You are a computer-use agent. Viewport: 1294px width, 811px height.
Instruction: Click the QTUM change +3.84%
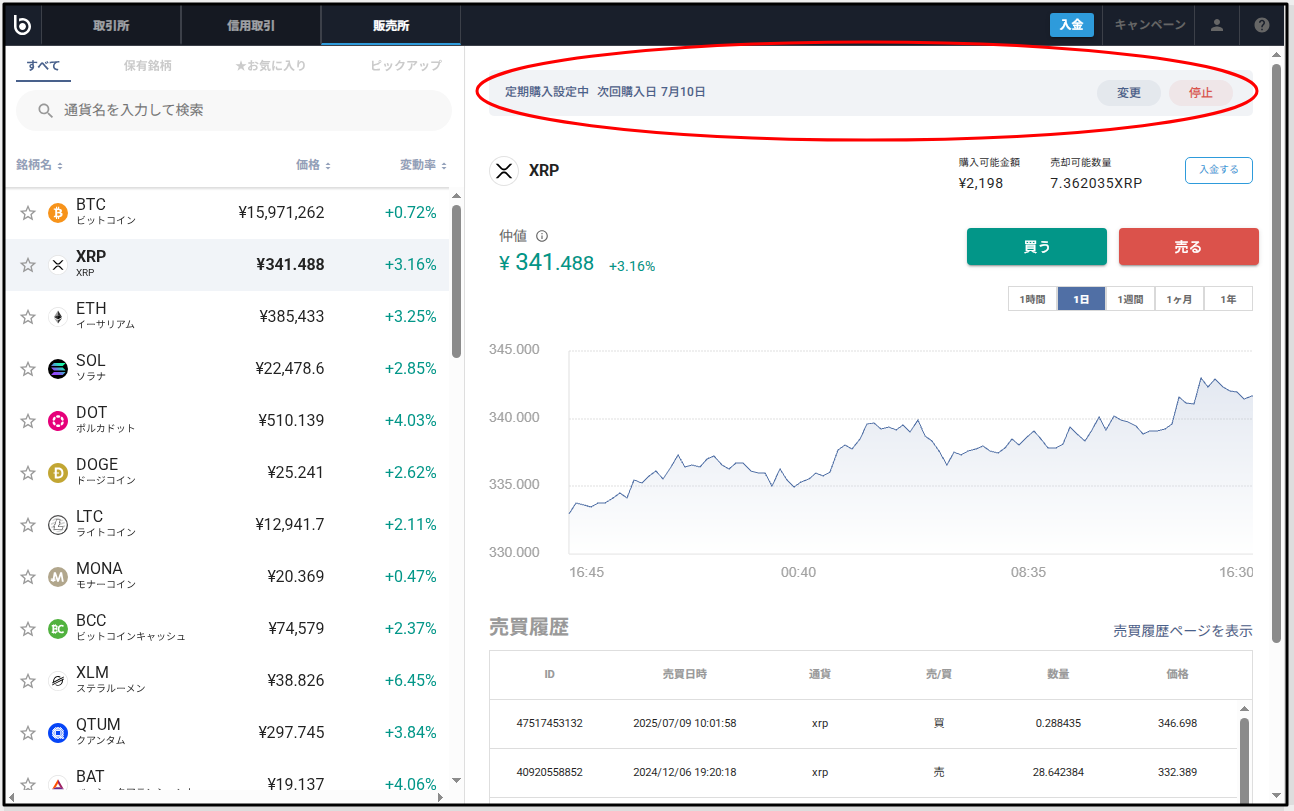point(411,732)
